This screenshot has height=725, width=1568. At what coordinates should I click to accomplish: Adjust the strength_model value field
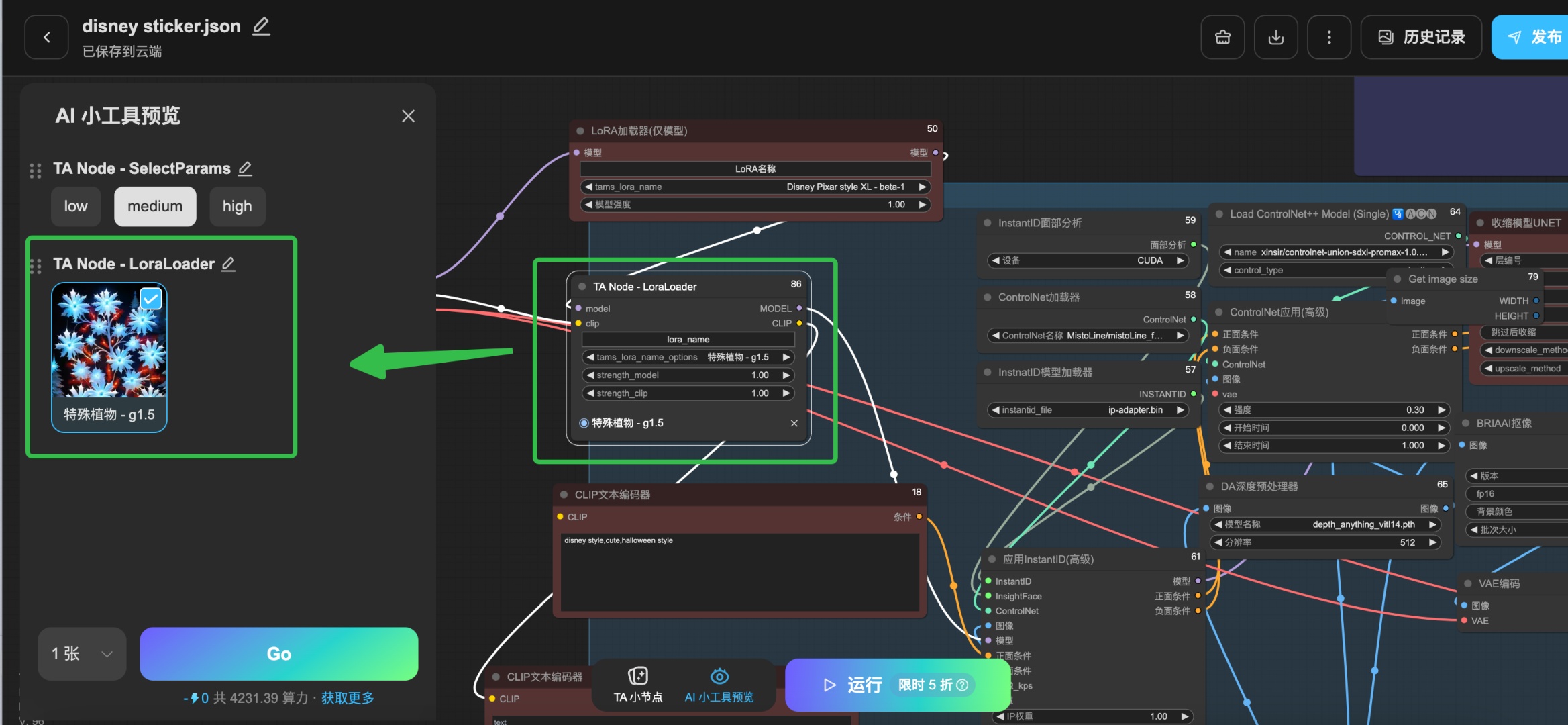tap(688, 375)
